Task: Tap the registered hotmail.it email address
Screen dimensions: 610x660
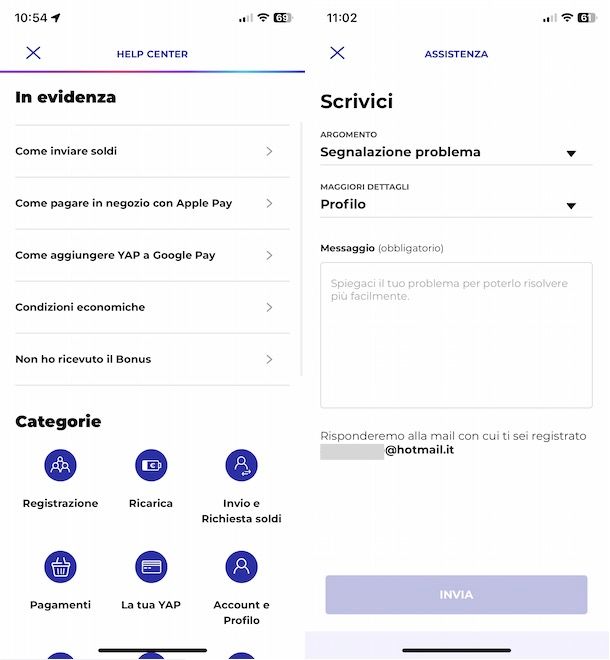Action: coord(387,450)
